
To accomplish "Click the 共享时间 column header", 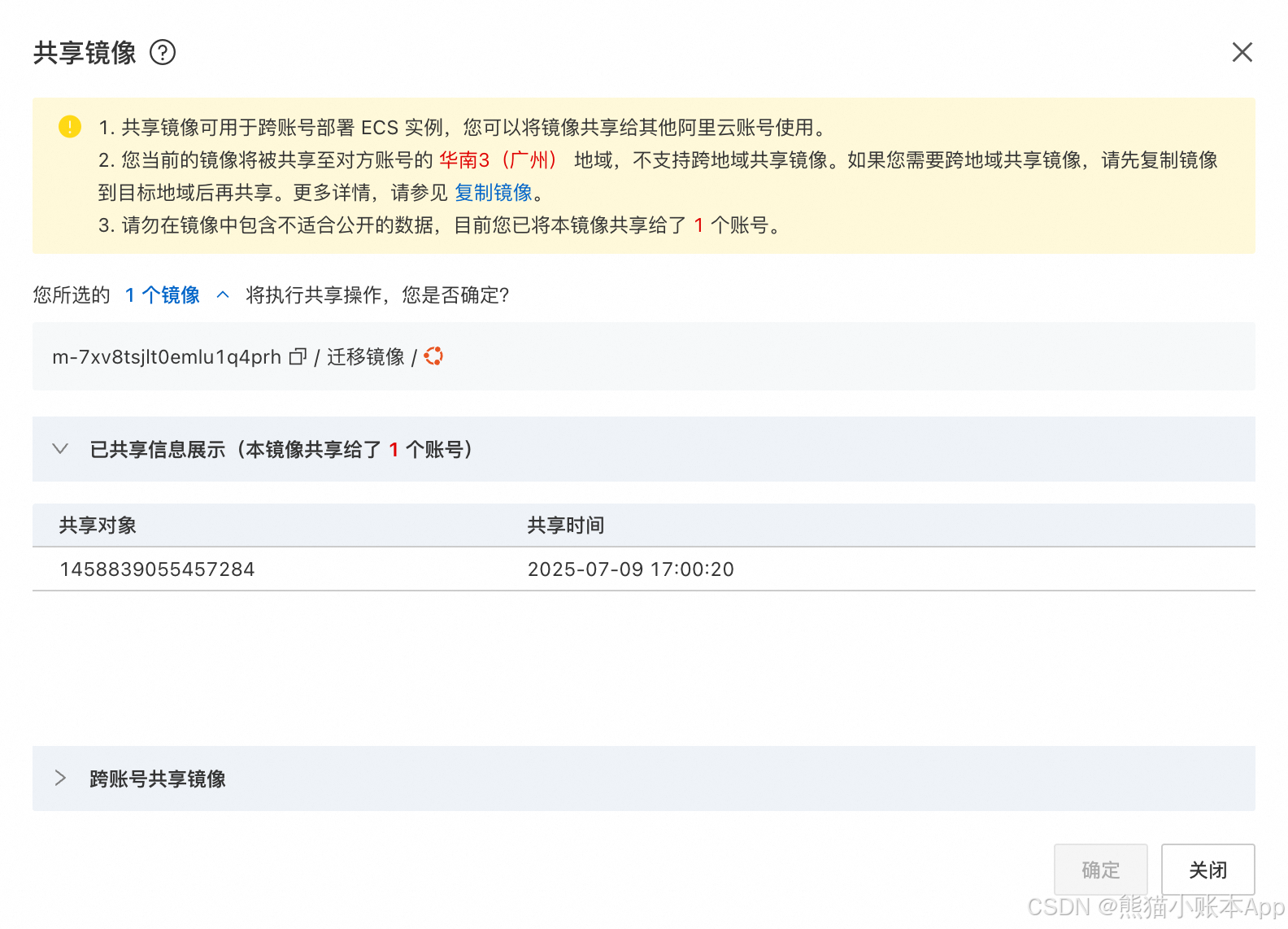I will [566, 526].
